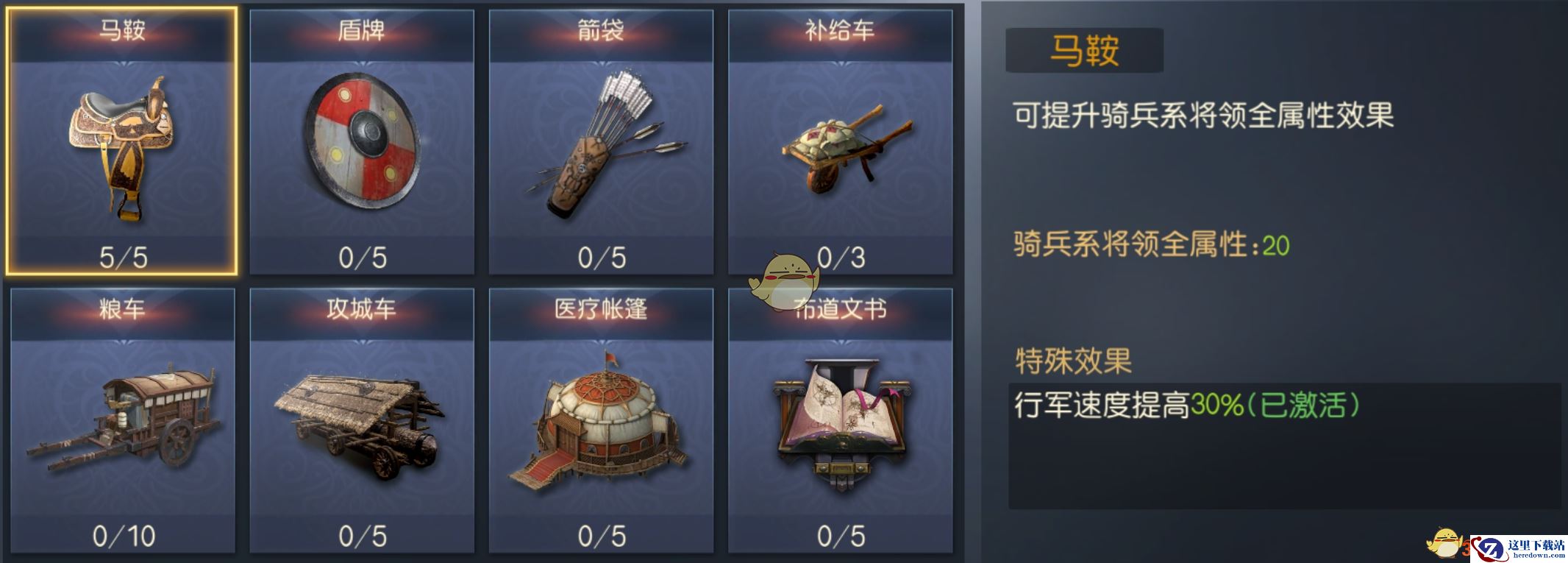
Task: Click the 特殊效果 section label
Action: [x=1073, y=361]
